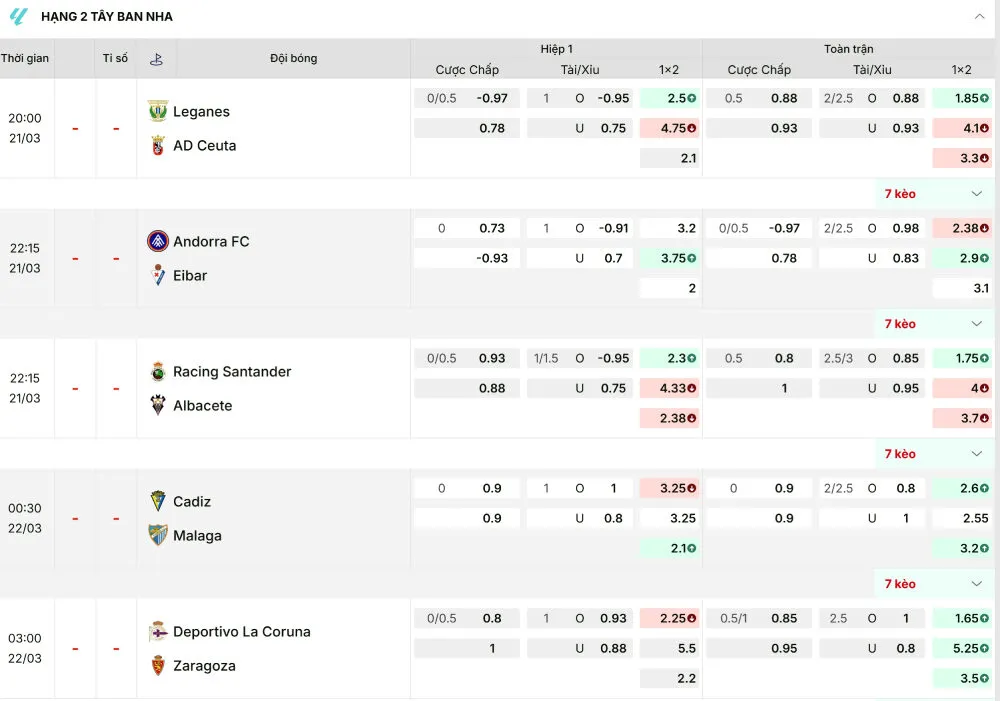Click the PlayStation icon in the table header
Viewport: 1000px width, 701px height.
(157, 59)
